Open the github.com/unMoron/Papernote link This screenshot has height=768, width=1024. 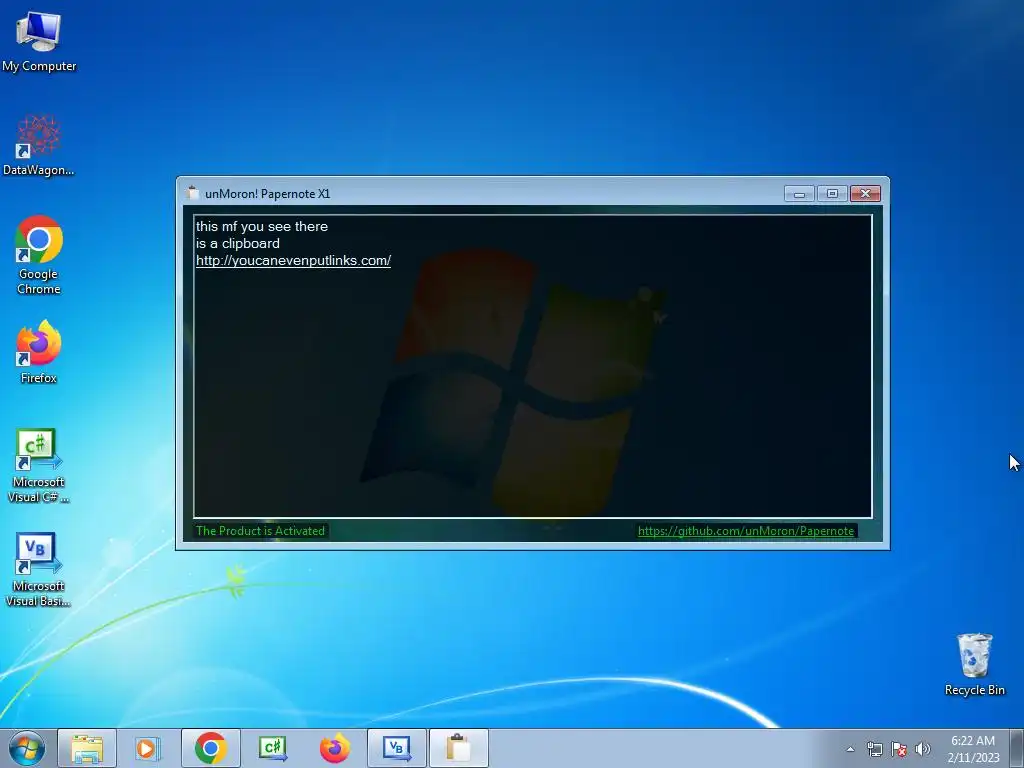pyautogui.click(x=746, y=531)
